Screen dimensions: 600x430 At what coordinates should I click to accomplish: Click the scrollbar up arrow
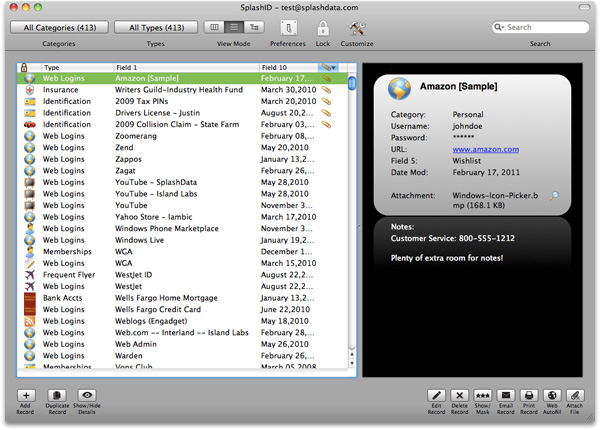[x=352, y=354]
